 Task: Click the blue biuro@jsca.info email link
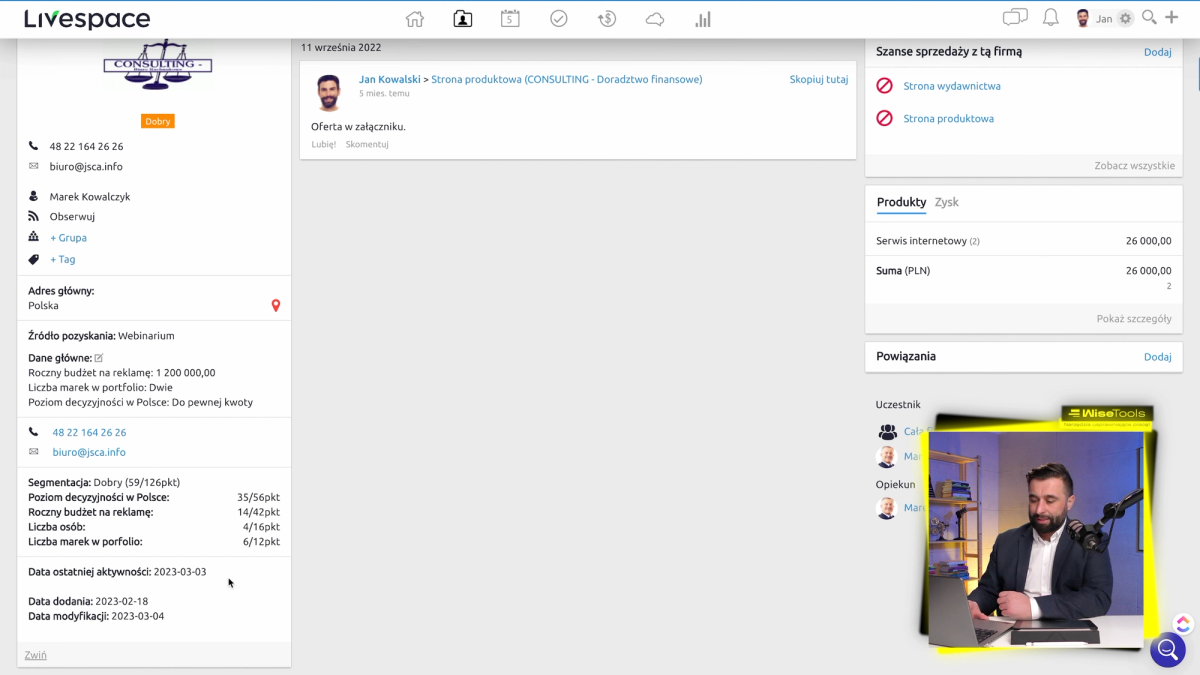(x=89, y=452)
